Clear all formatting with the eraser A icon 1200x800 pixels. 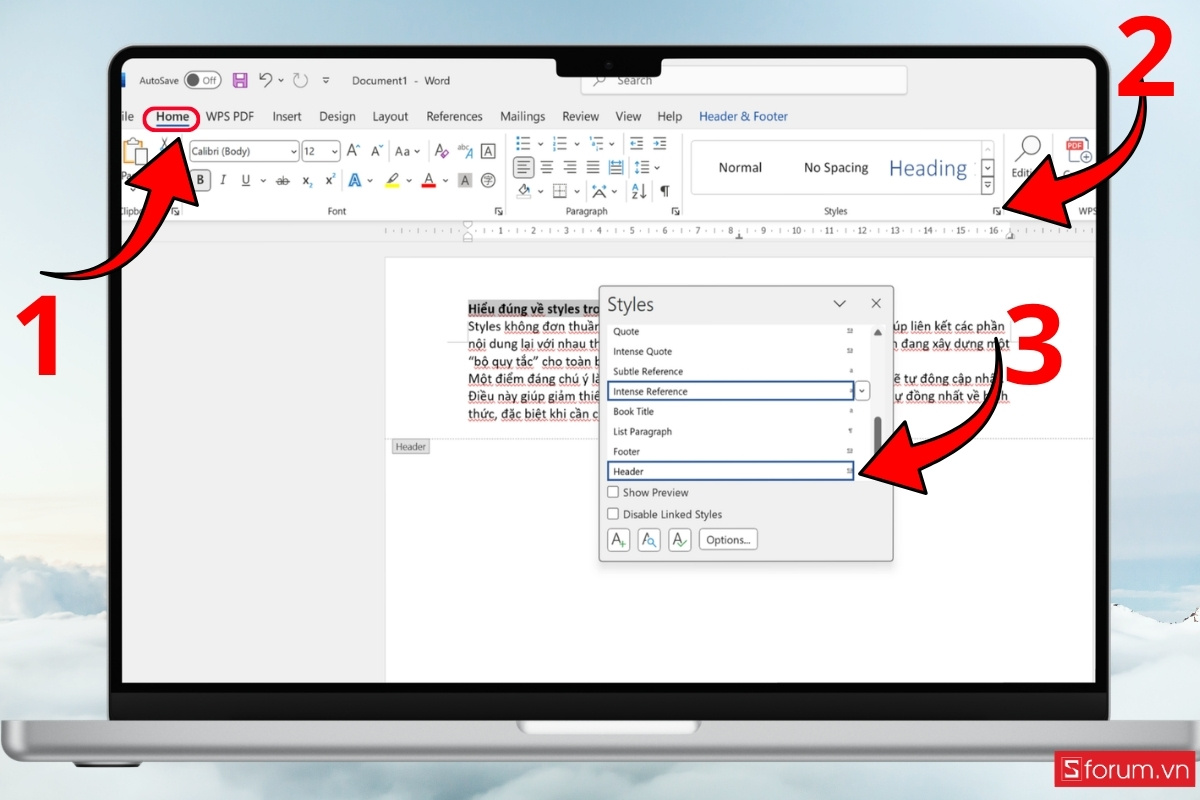[441, 151]
